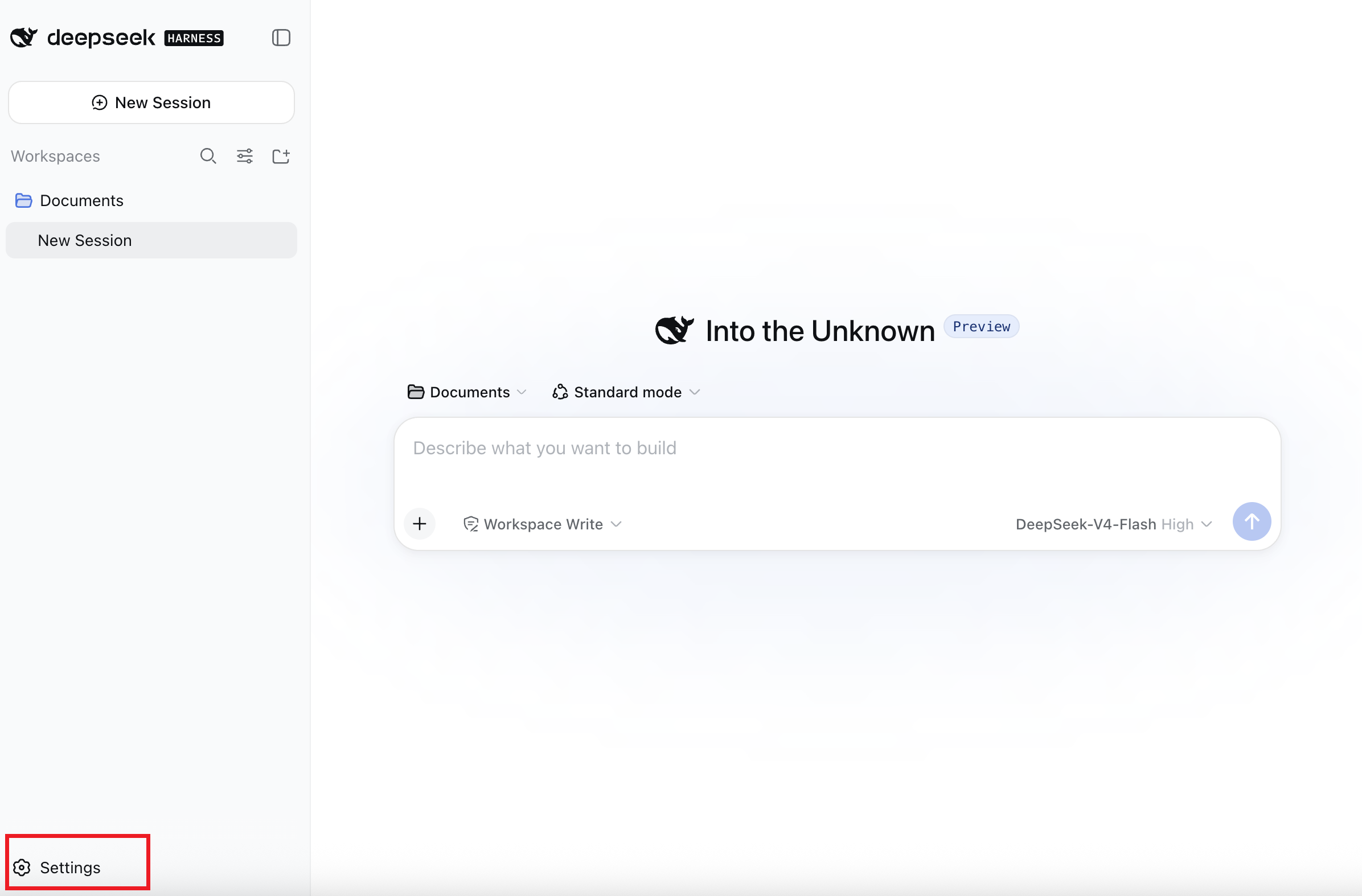1362x896 pixels.
Task: Send the prompt with the arrow button
Action: (1252, 521)
